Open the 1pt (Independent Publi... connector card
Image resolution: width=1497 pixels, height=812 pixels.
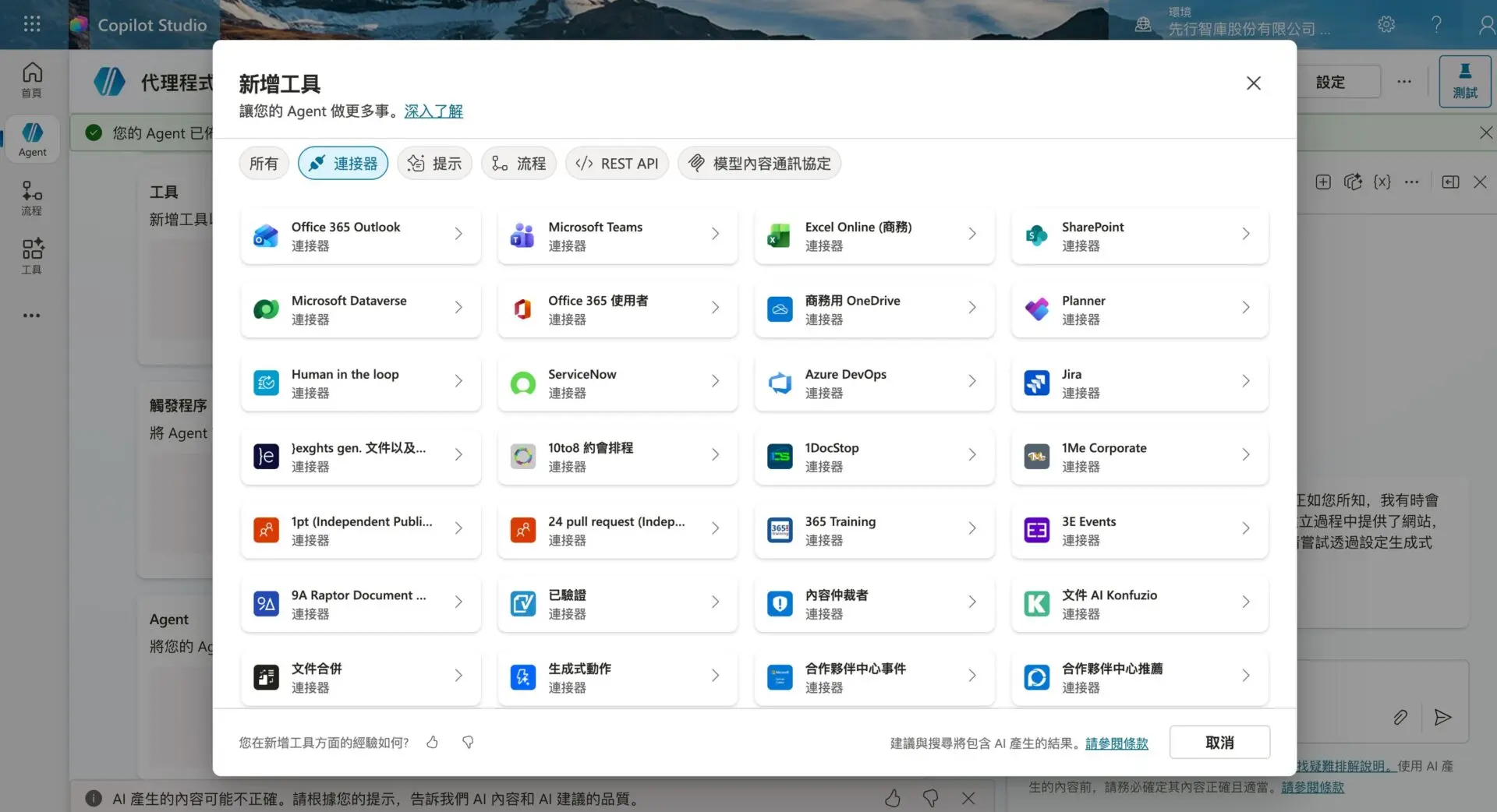pyautogui.click(x=361, y=529)
